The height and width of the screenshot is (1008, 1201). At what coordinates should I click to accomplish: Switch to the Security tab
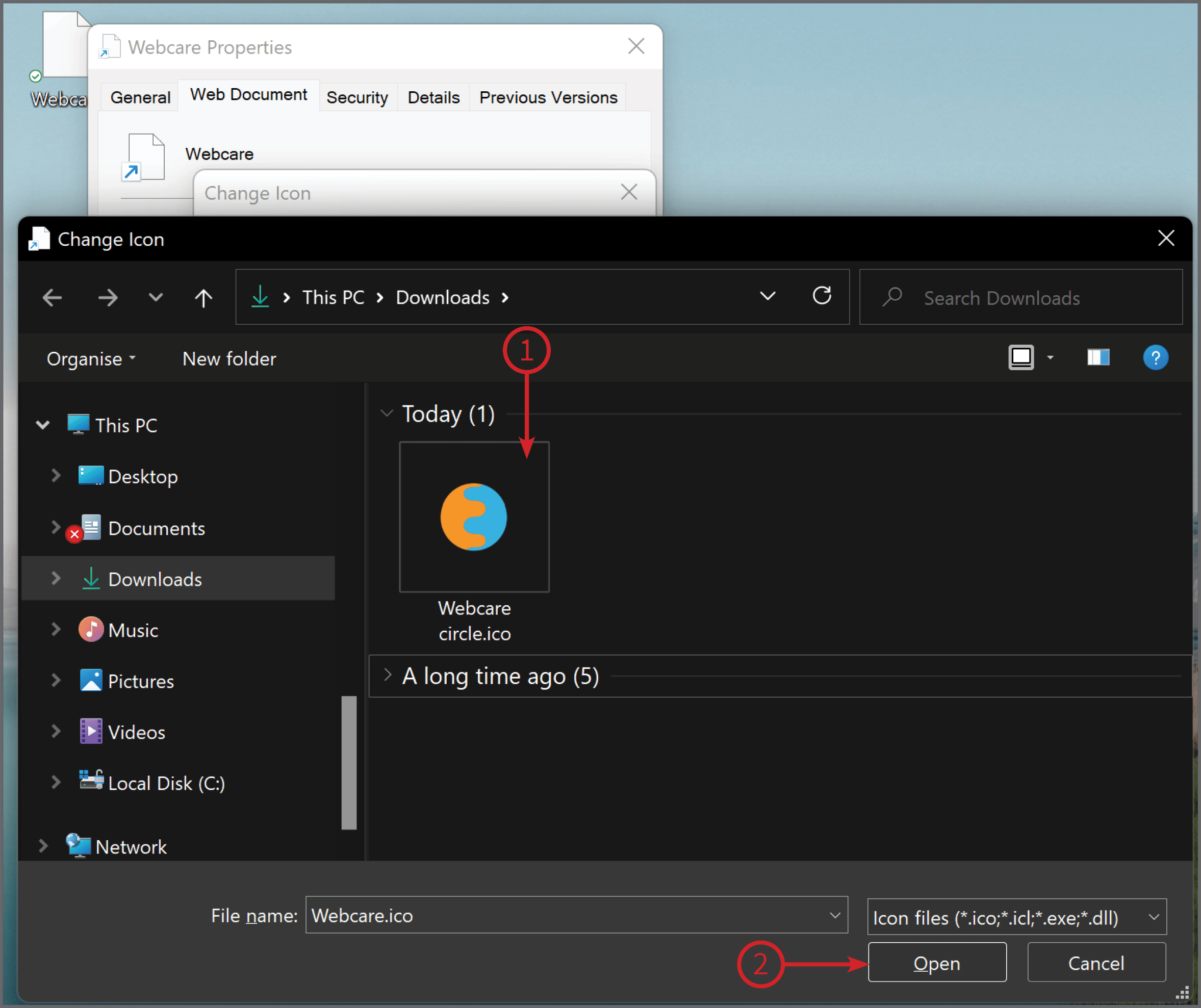[x=357, y=97]
